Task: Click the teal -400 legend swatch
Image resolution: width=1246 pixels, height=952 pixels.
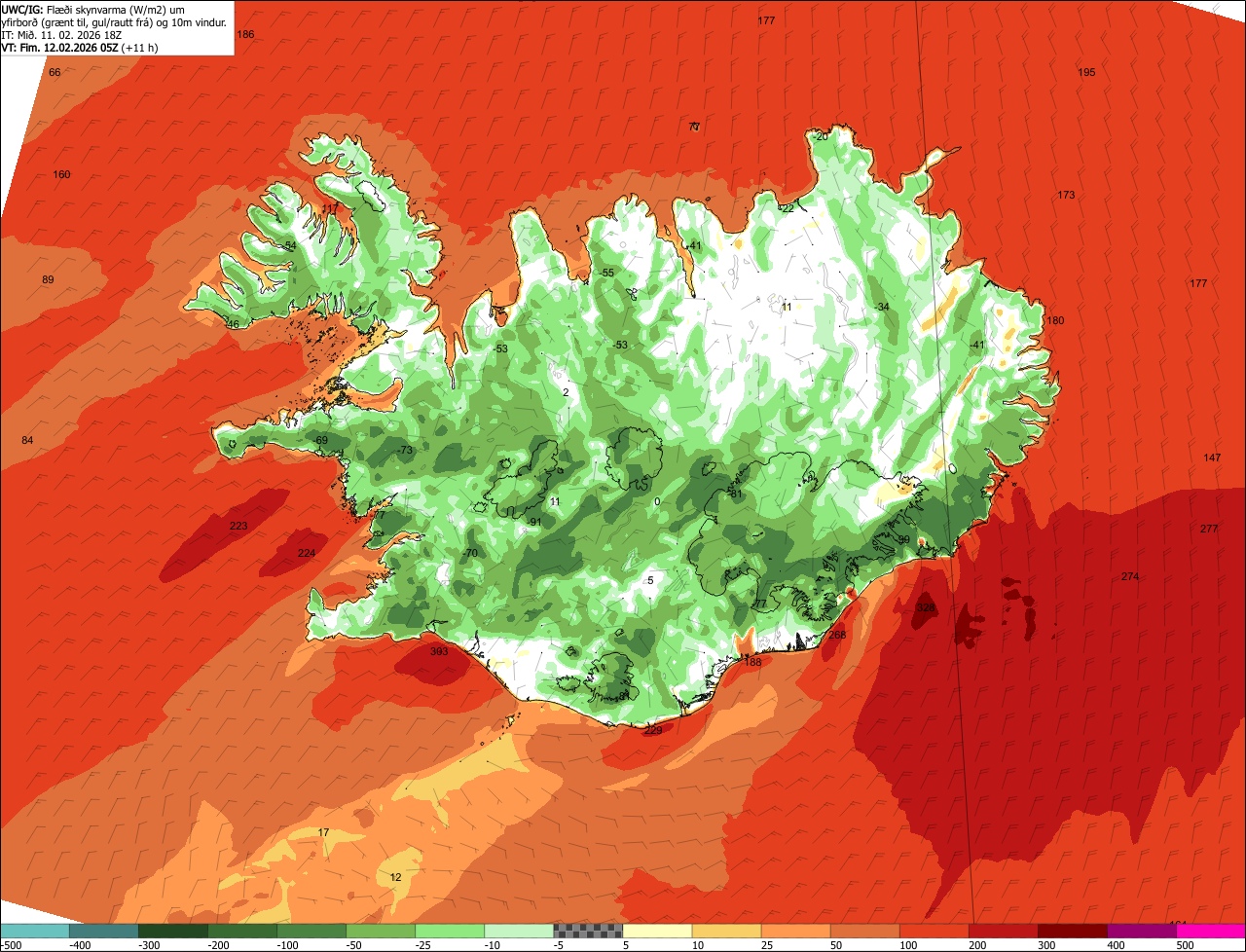Action: pos(103,931)
